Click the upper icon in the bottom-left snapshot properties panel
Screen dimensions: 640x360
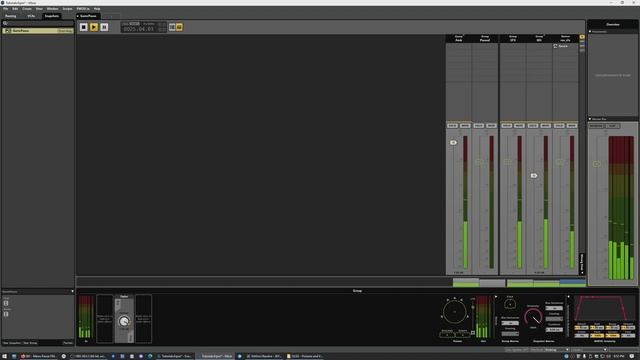[x=6, y=303]
